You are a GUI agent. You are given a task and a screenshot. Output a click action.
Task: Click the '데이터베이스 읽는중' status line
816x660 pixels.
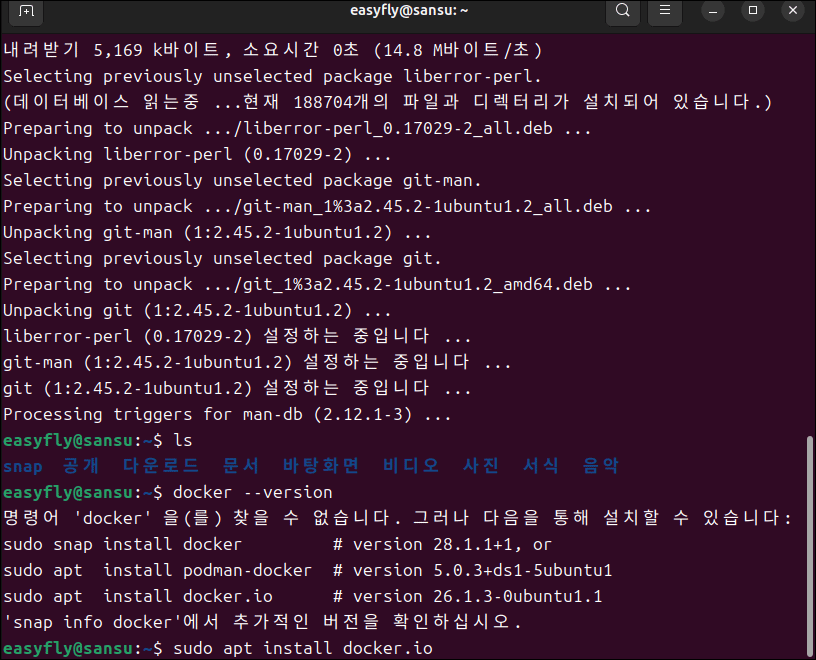(x=388, y=101)
